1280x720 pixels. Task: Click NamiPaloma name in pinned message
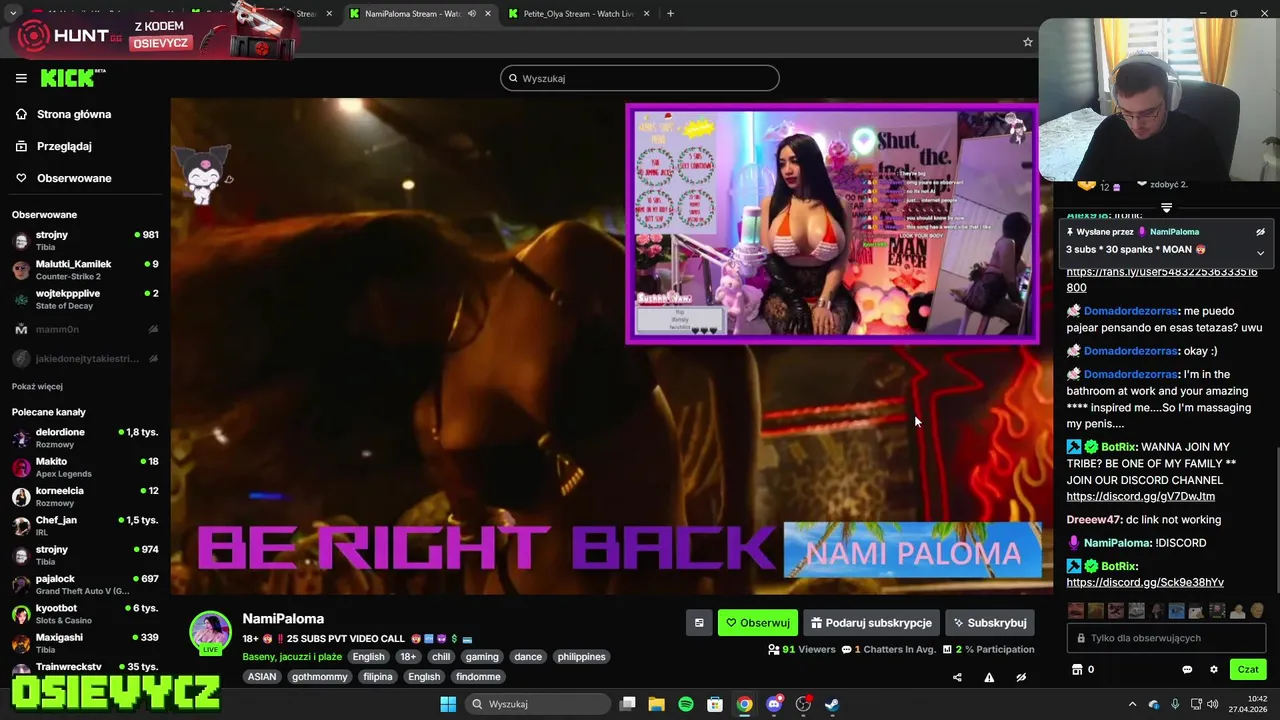[x=1174, y=232]
